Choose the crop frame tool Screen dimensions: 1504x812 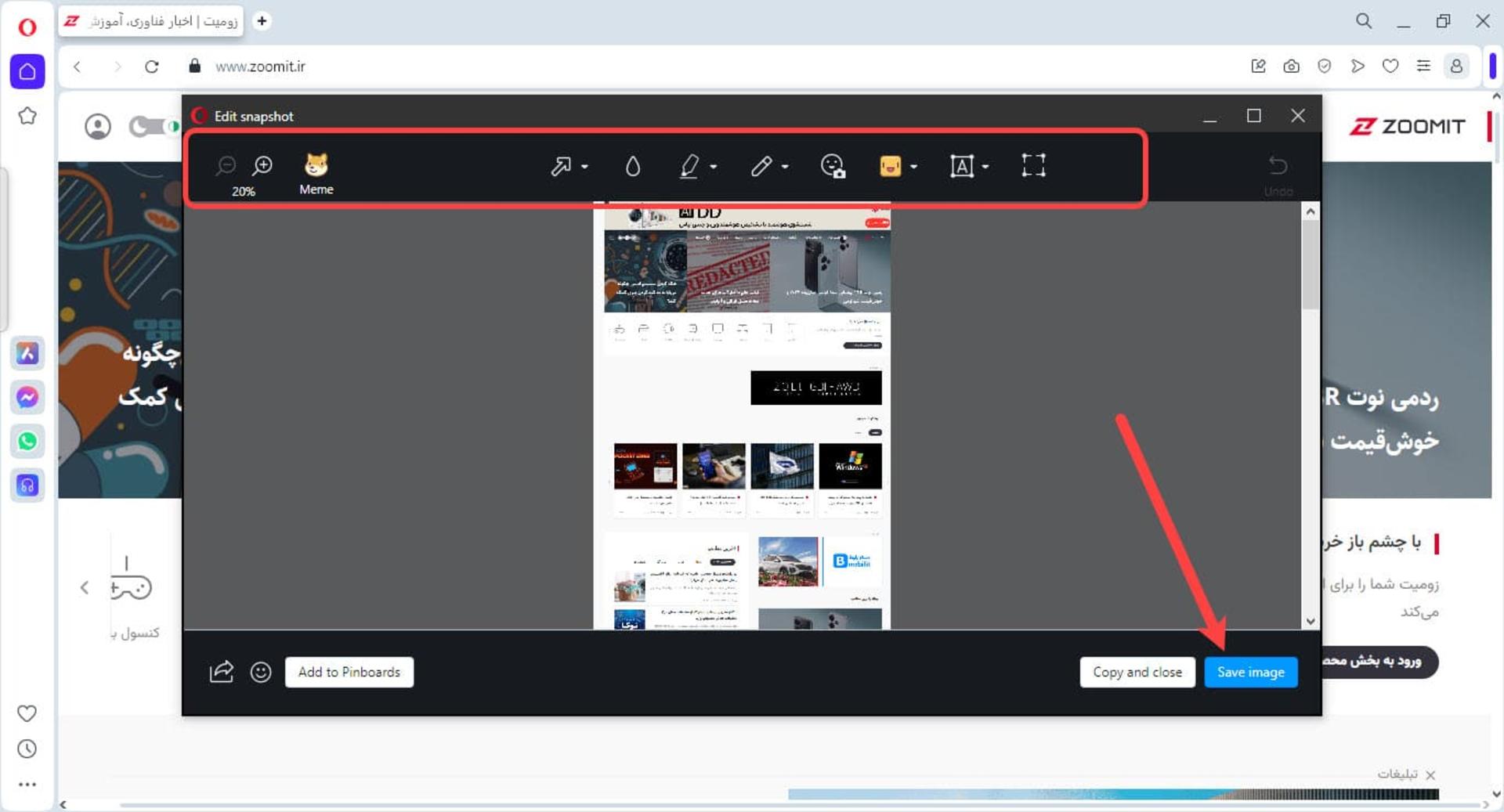[1033, 165]
